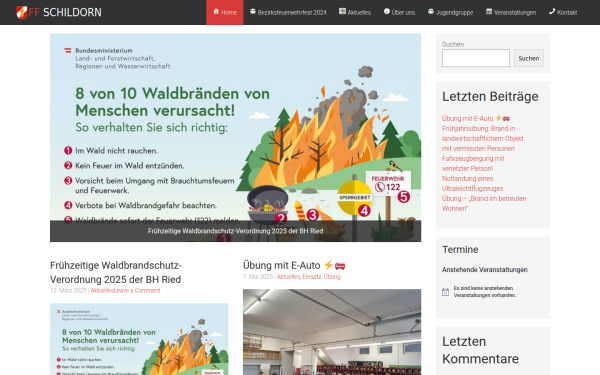
Task: Open Frühjahrsübung: Brand in landwirtschaftlichem Objekt link
Action: click(x=483, y=139)
